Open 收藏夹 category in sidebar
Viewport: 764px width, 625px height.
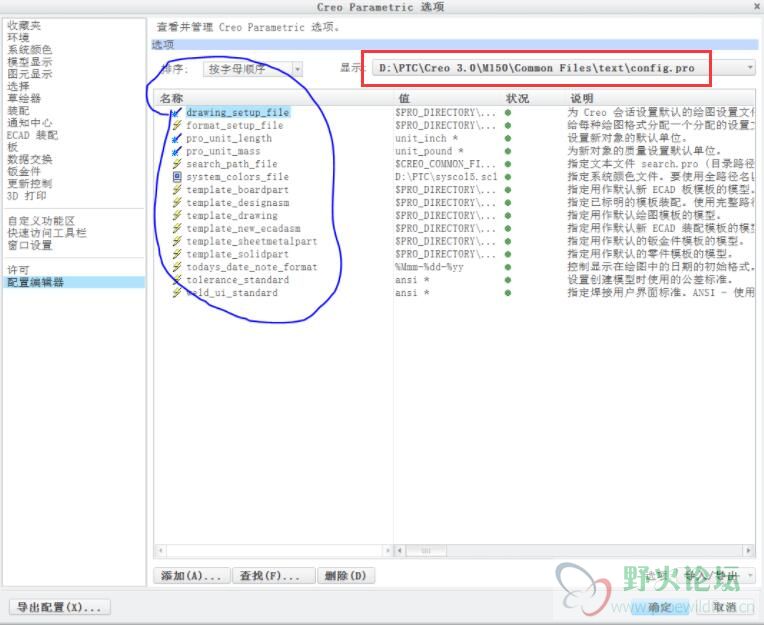pos(24,25)
